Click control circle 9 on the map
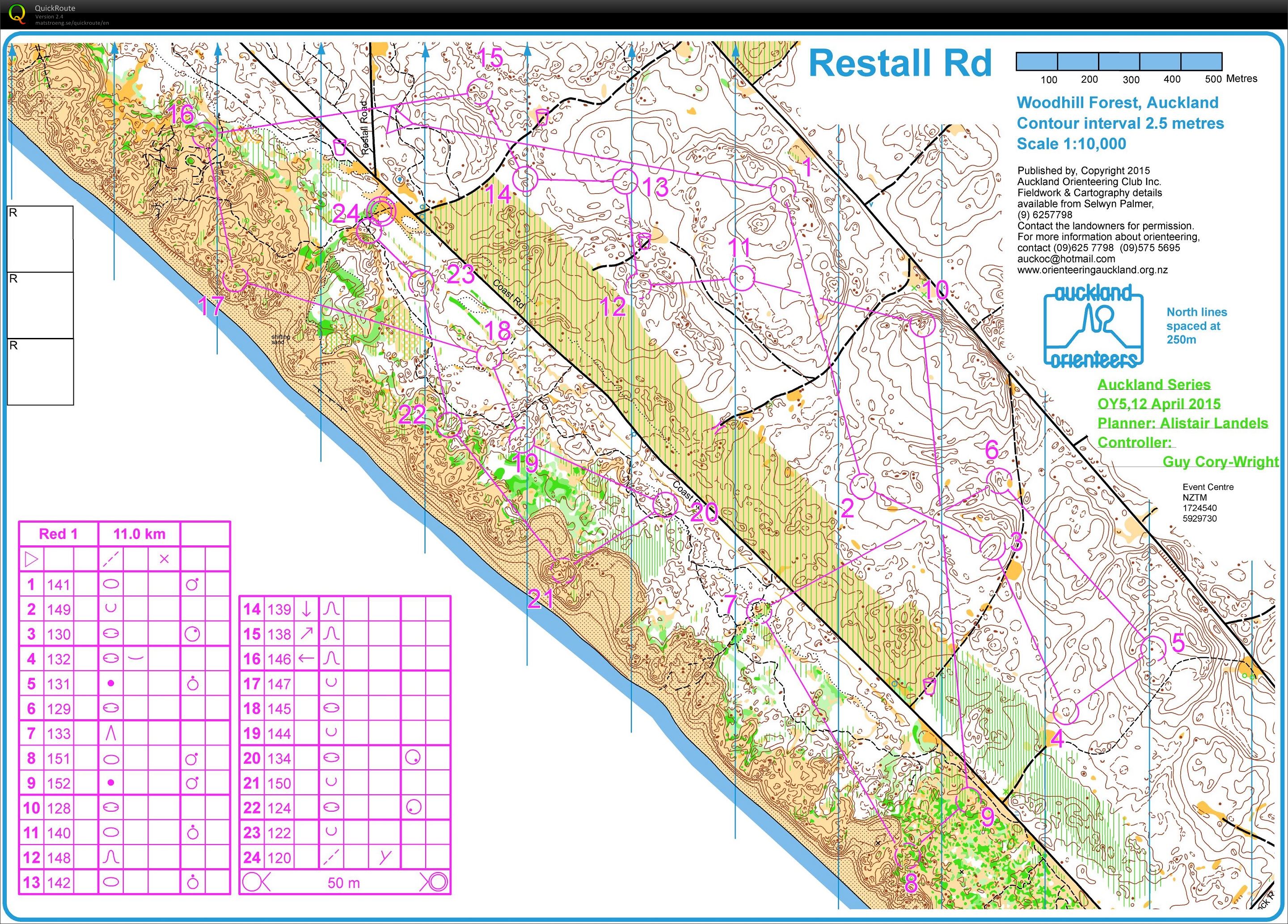 (969, 800)
